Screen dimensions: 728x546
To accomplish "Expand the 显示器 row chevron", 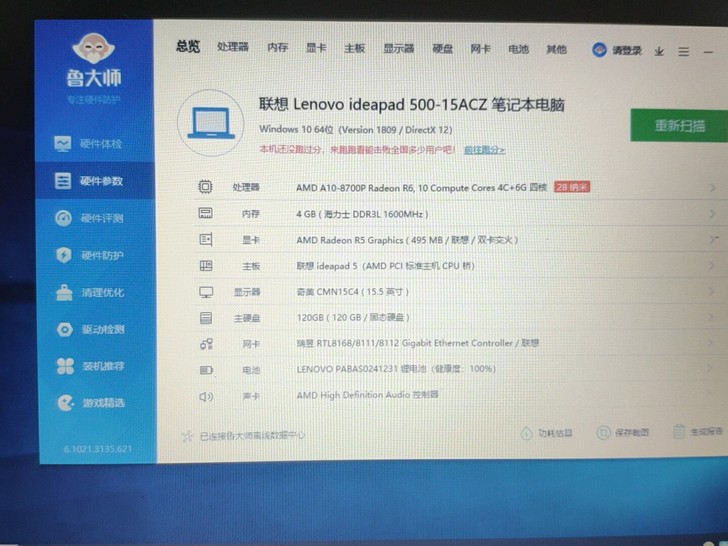I will (x=712, y=292).
